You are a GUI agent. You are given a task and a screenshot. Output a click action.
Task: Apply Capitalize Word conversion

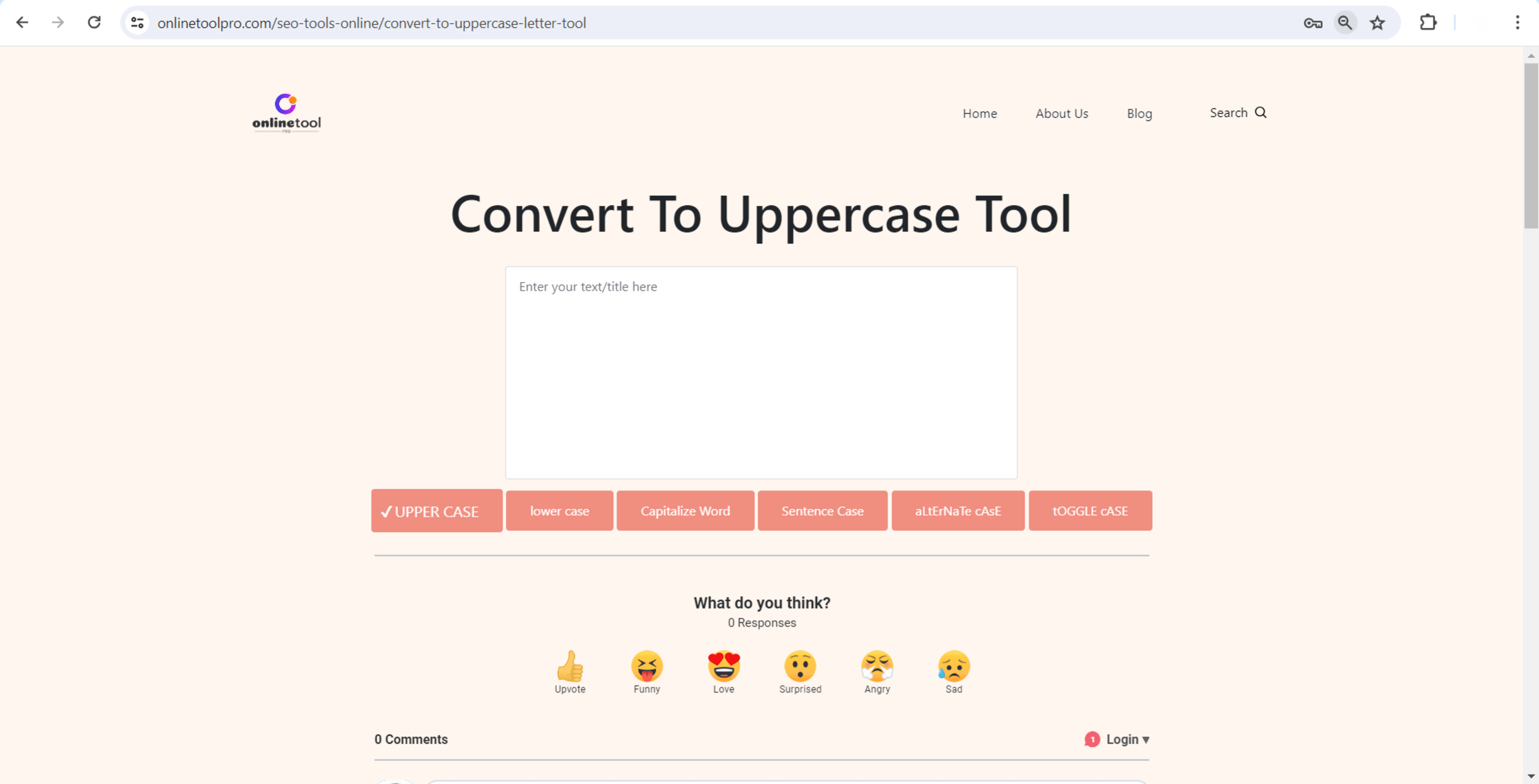pos(685,511)
